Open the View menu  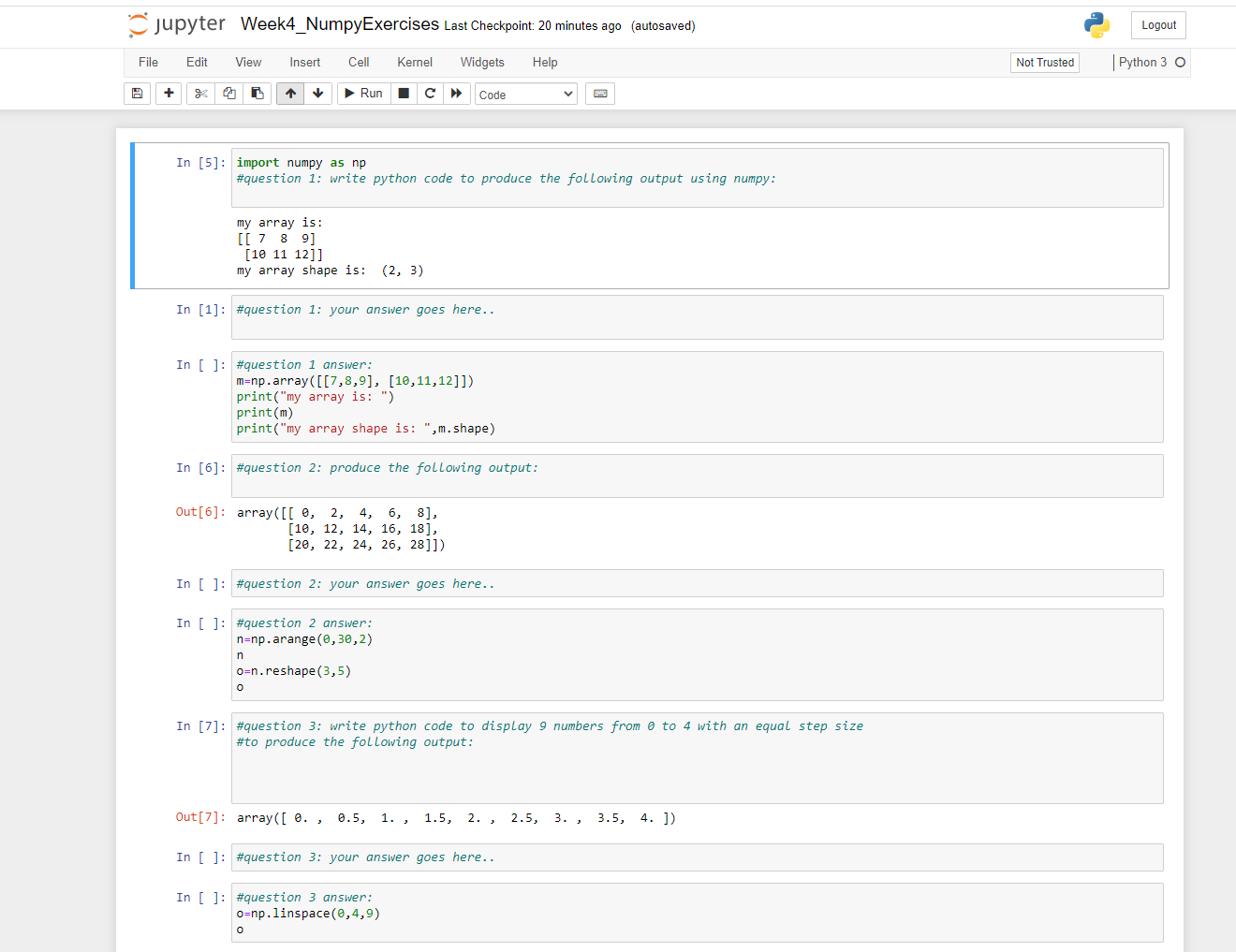point(248,63)
